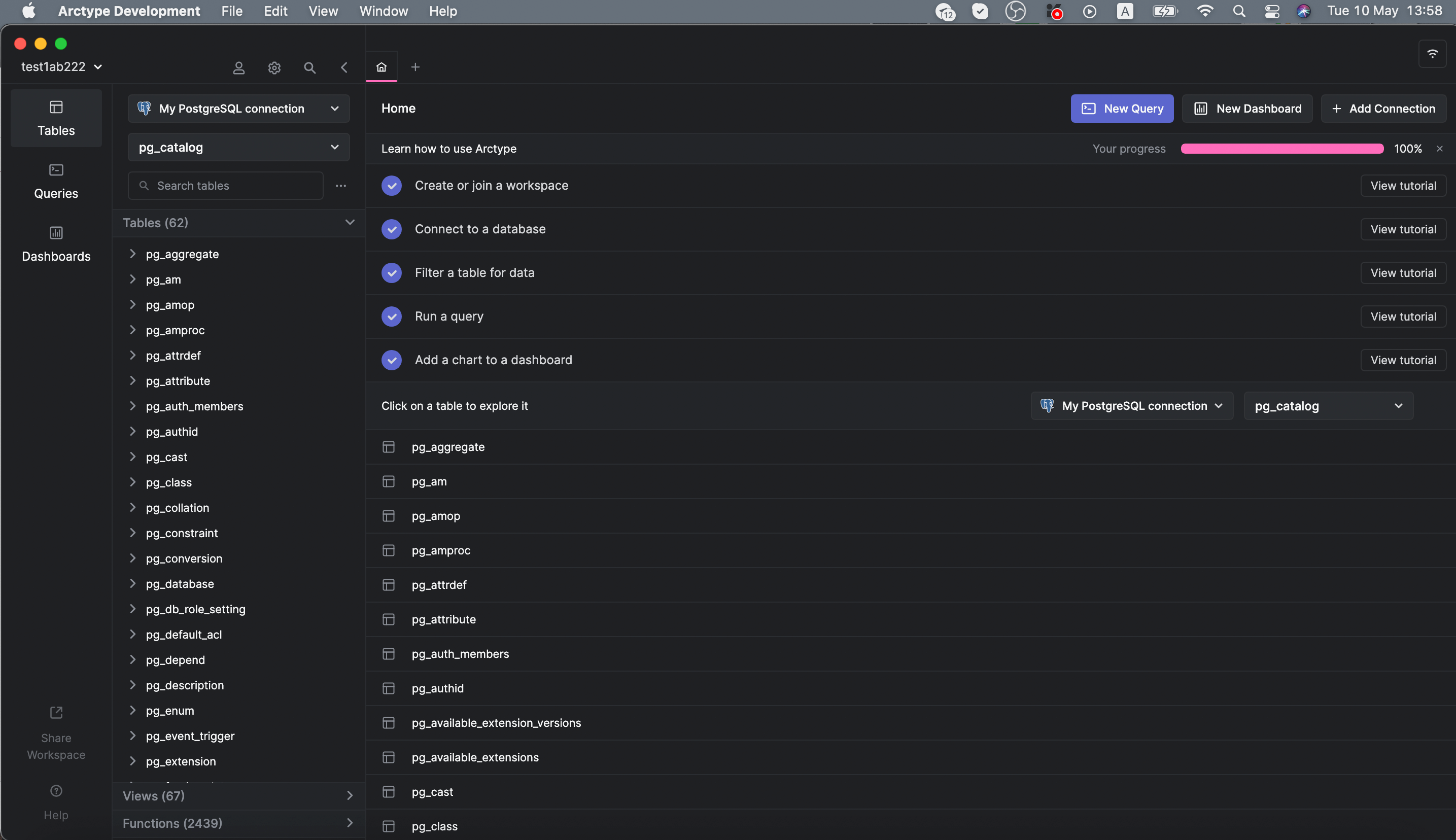Screen dimensions: 1456x840
Task: Click the Apple menu logo
Action: (29, 11)
